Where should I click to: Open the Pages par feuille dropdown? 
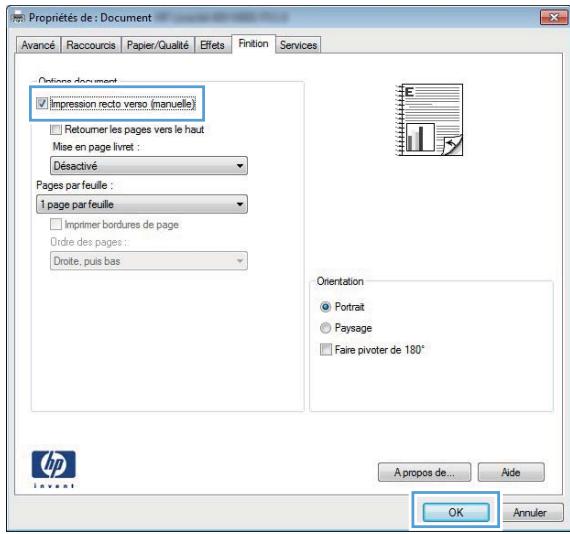142,204
